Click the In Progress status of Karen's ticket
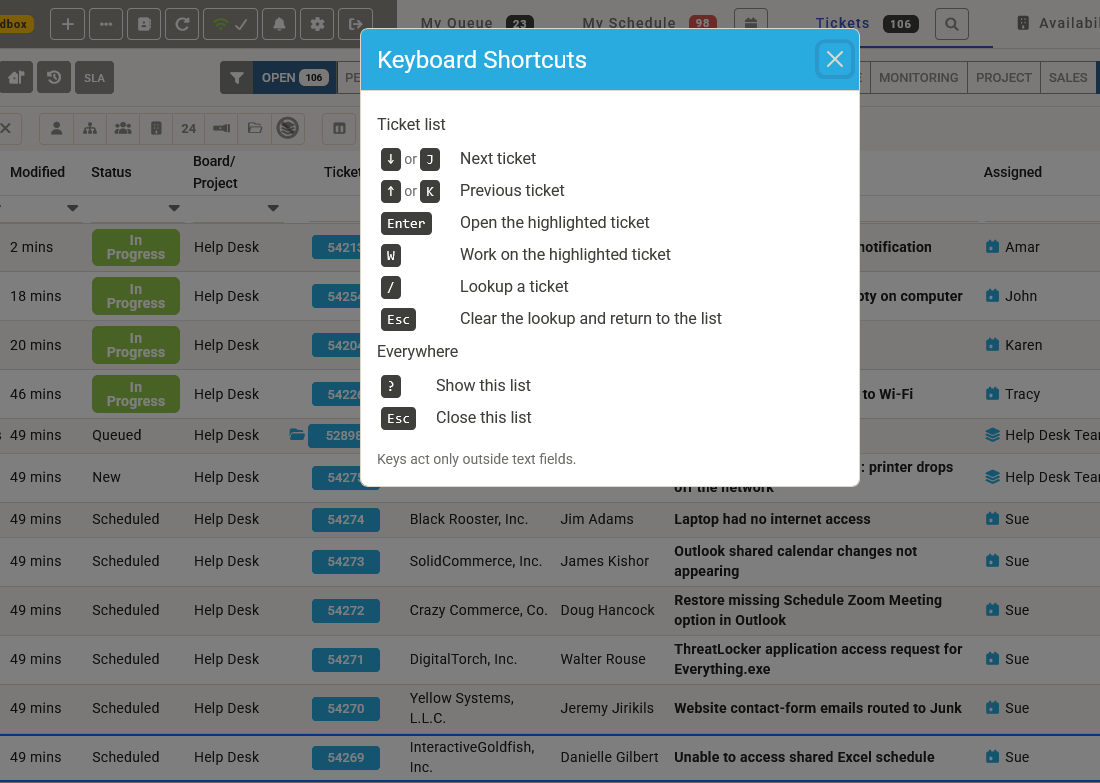1100x783 pixels. tap(135, 345)
